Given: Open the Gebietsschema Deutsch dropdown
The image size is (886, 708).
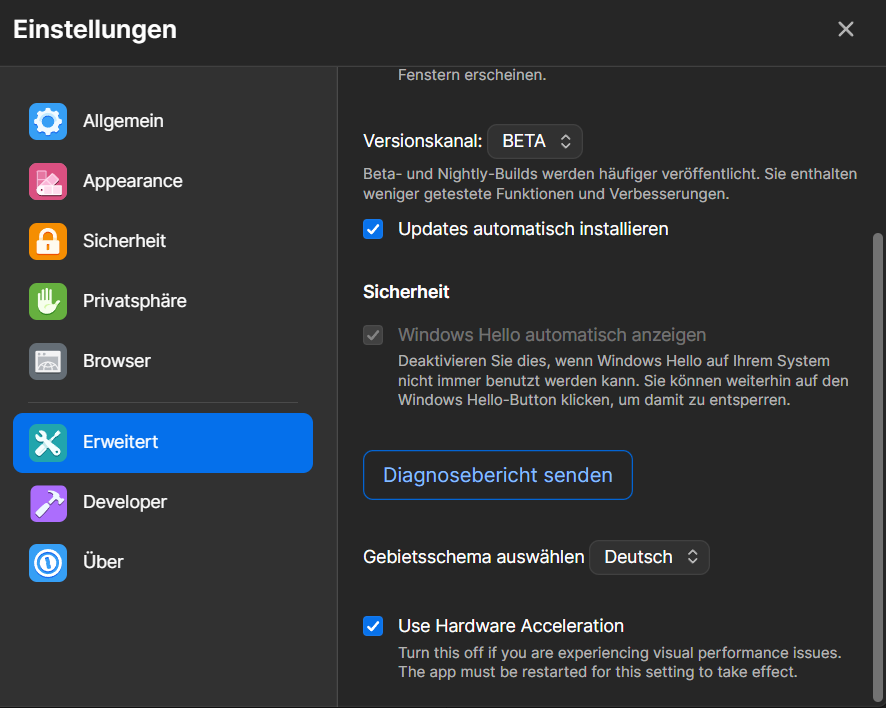Looking at the screenshot, I should 649,557.
